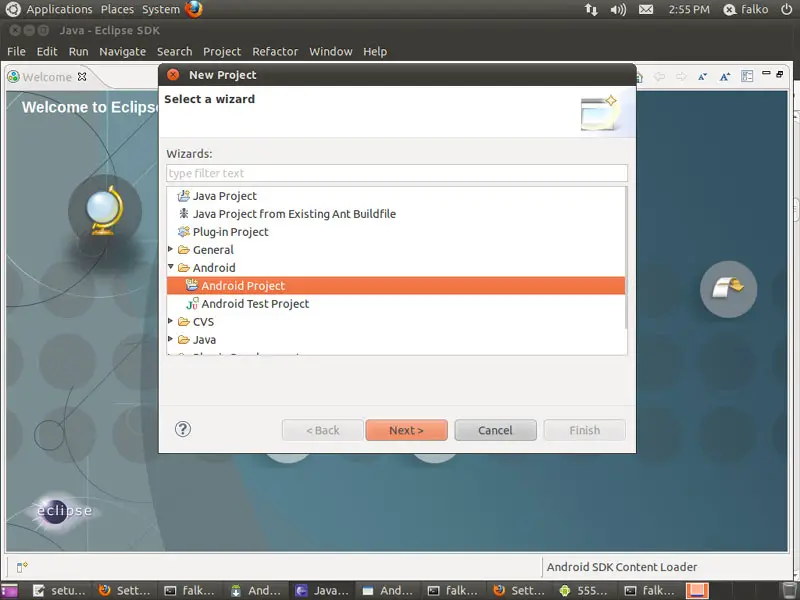Minimize the Welcome view
This screenshot has width=800, height=600.
click(766, 73)
